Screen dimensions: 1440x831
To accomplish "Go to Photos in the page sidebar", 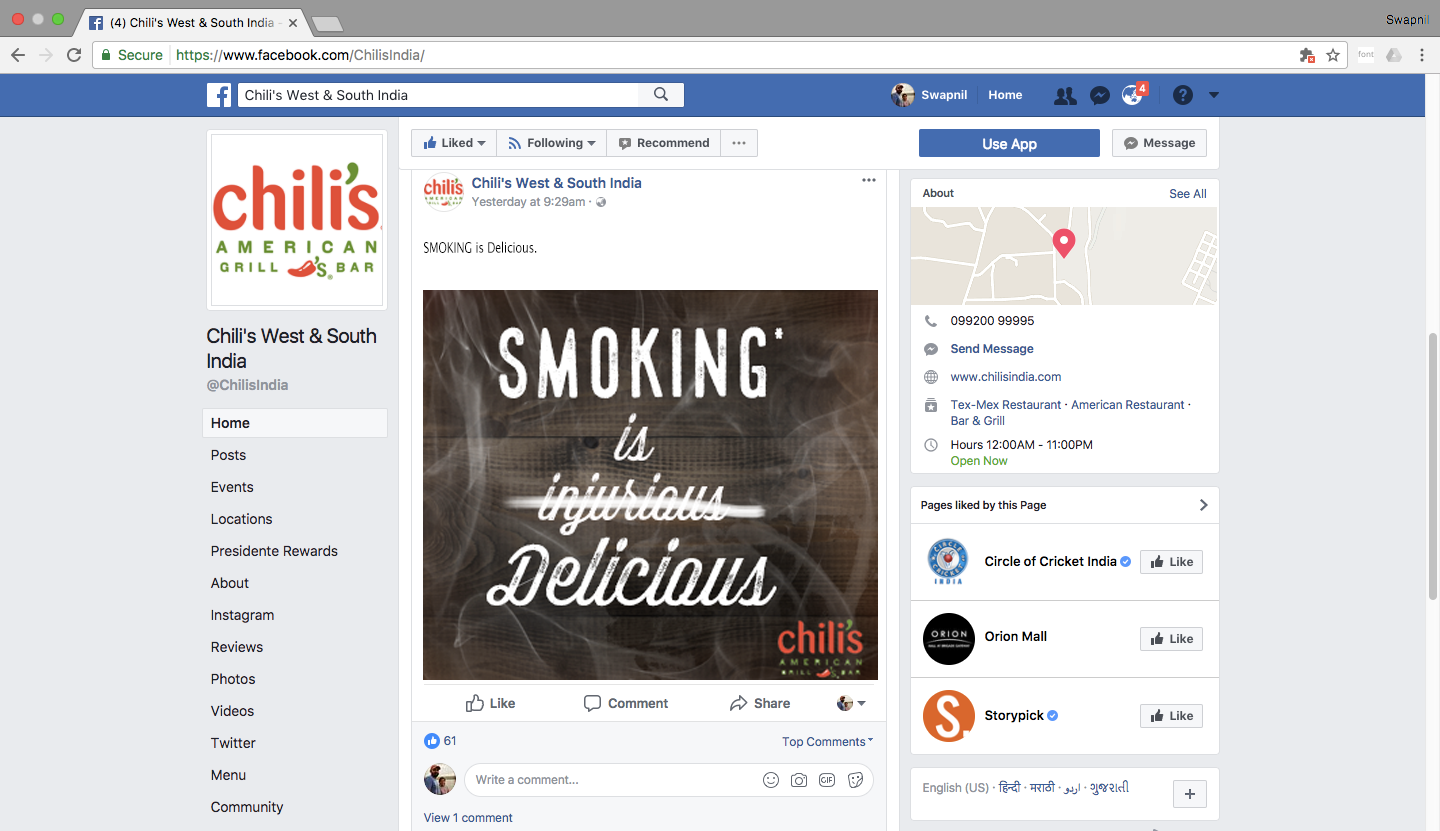I will pyautogui.click(x=233, y=679).
